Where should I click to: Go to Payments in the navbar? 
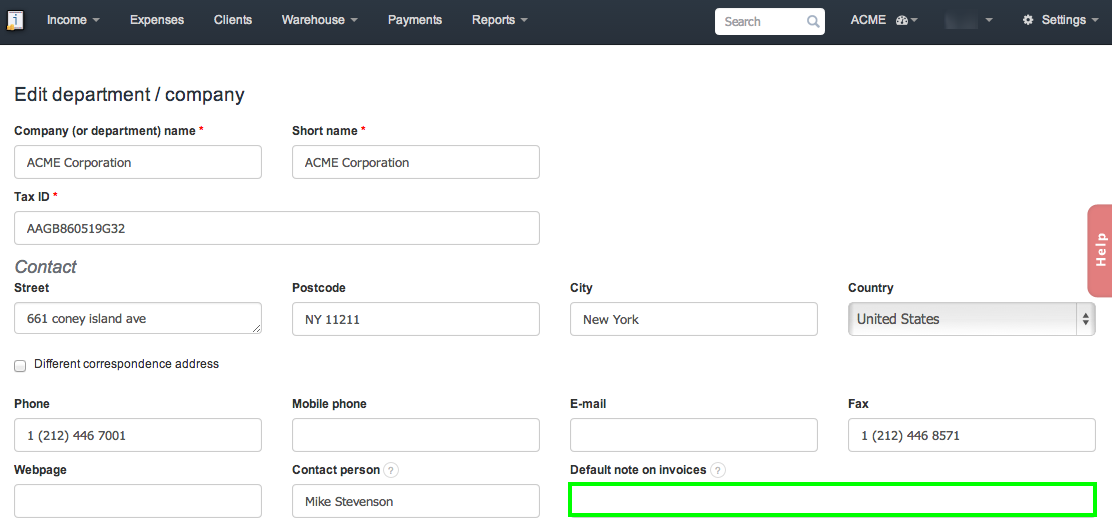click(x=415, y=21)
